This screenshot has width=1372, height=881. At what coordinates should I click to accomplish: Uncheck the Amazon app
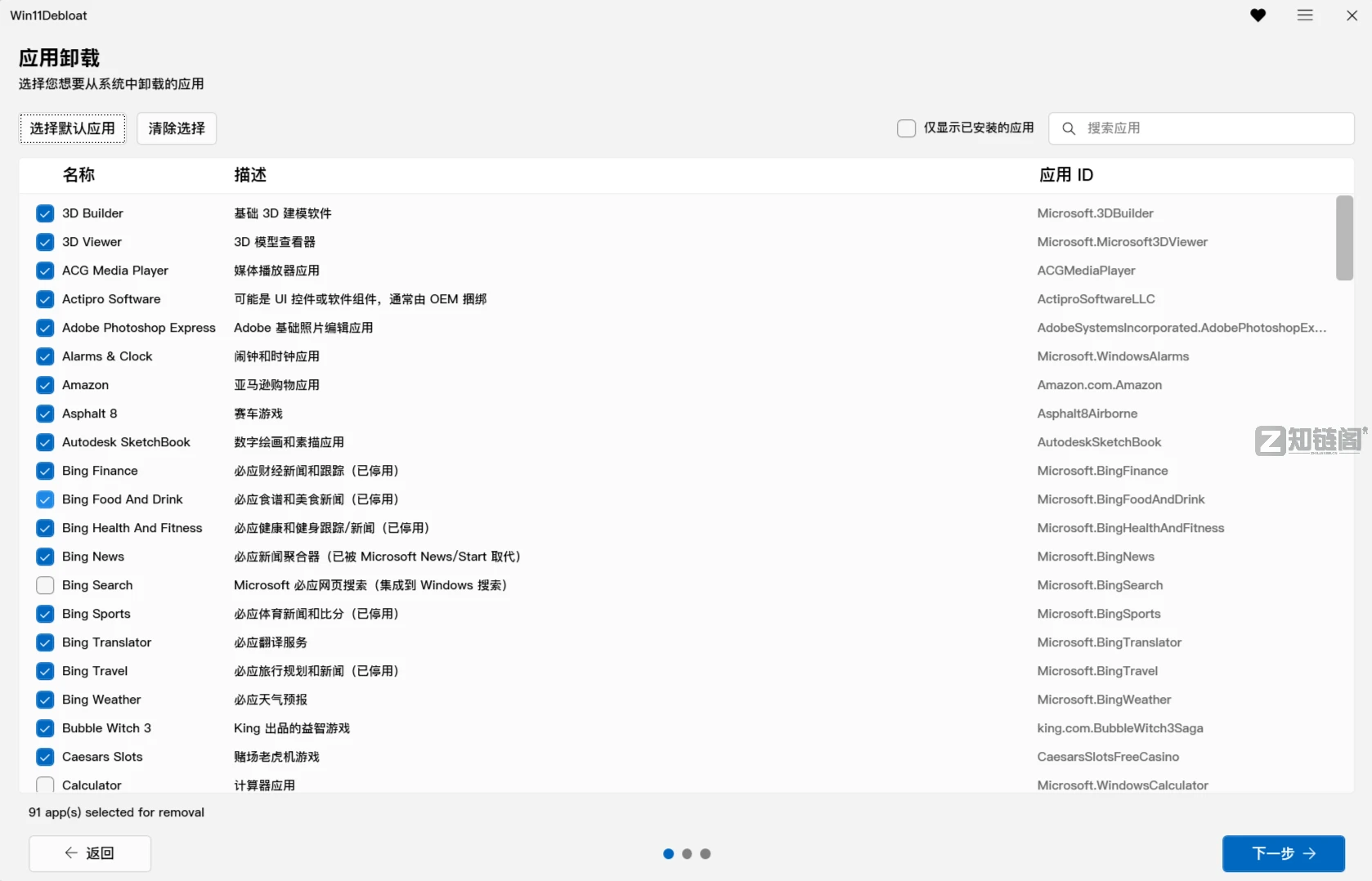(45, 384)
